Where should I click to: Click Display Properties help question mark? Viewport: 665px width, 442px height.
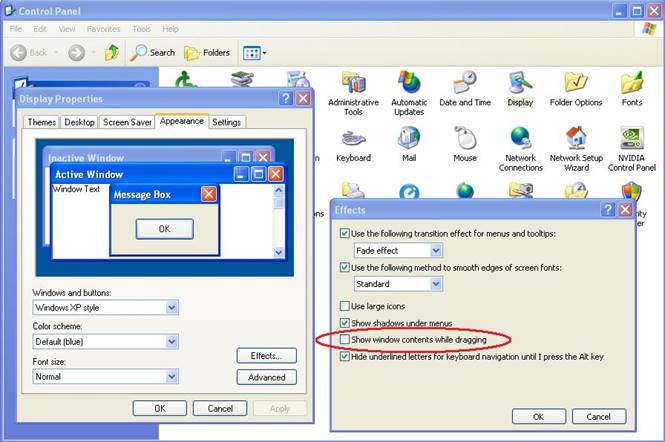coord(286,98)
